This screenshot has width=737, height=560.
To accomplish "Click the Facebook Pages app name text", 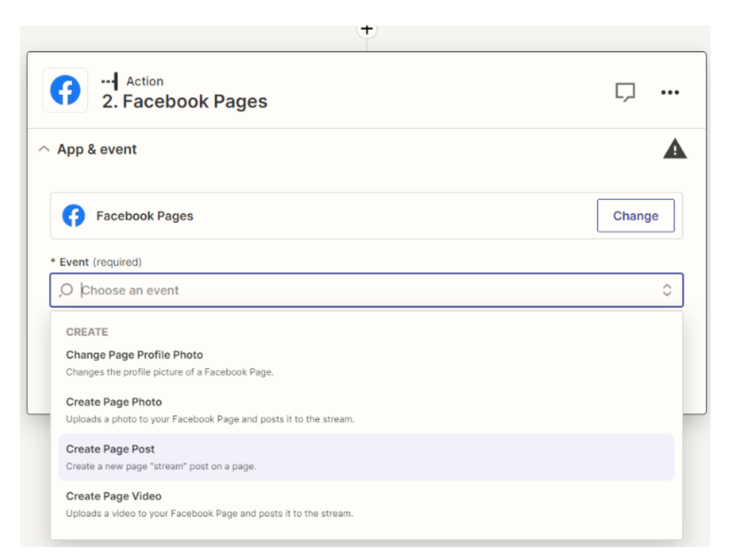I will (145, 216).
